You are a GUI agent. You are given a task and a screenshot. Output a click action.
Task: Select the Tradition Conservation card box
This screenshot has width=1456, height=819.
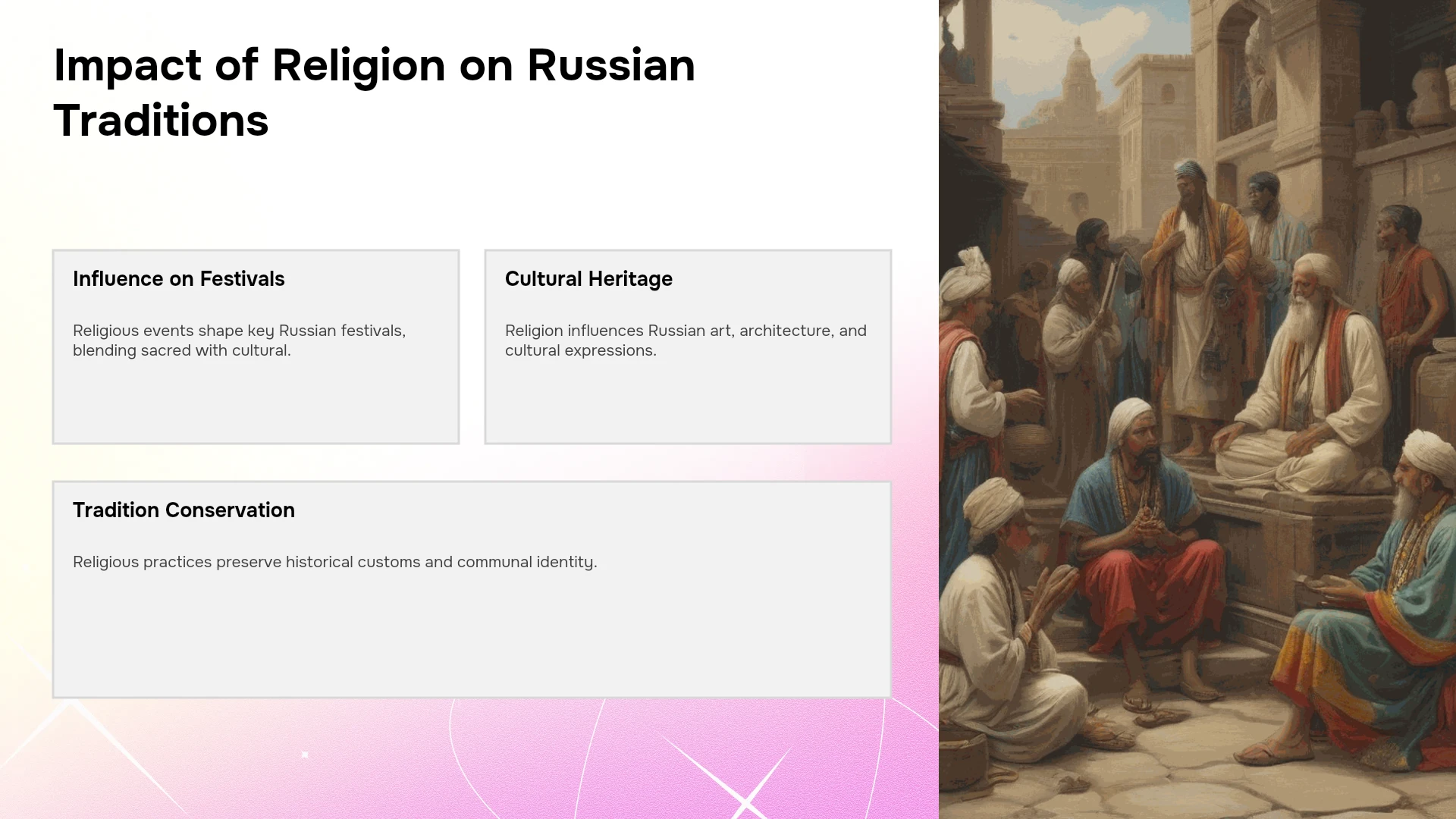472,589
